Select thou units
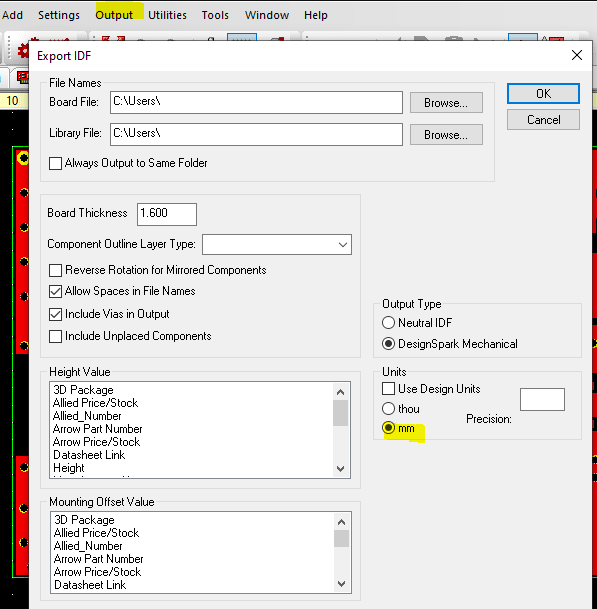Image resolution: width=597 pixels, height=609 pixels. click(388, 409)
